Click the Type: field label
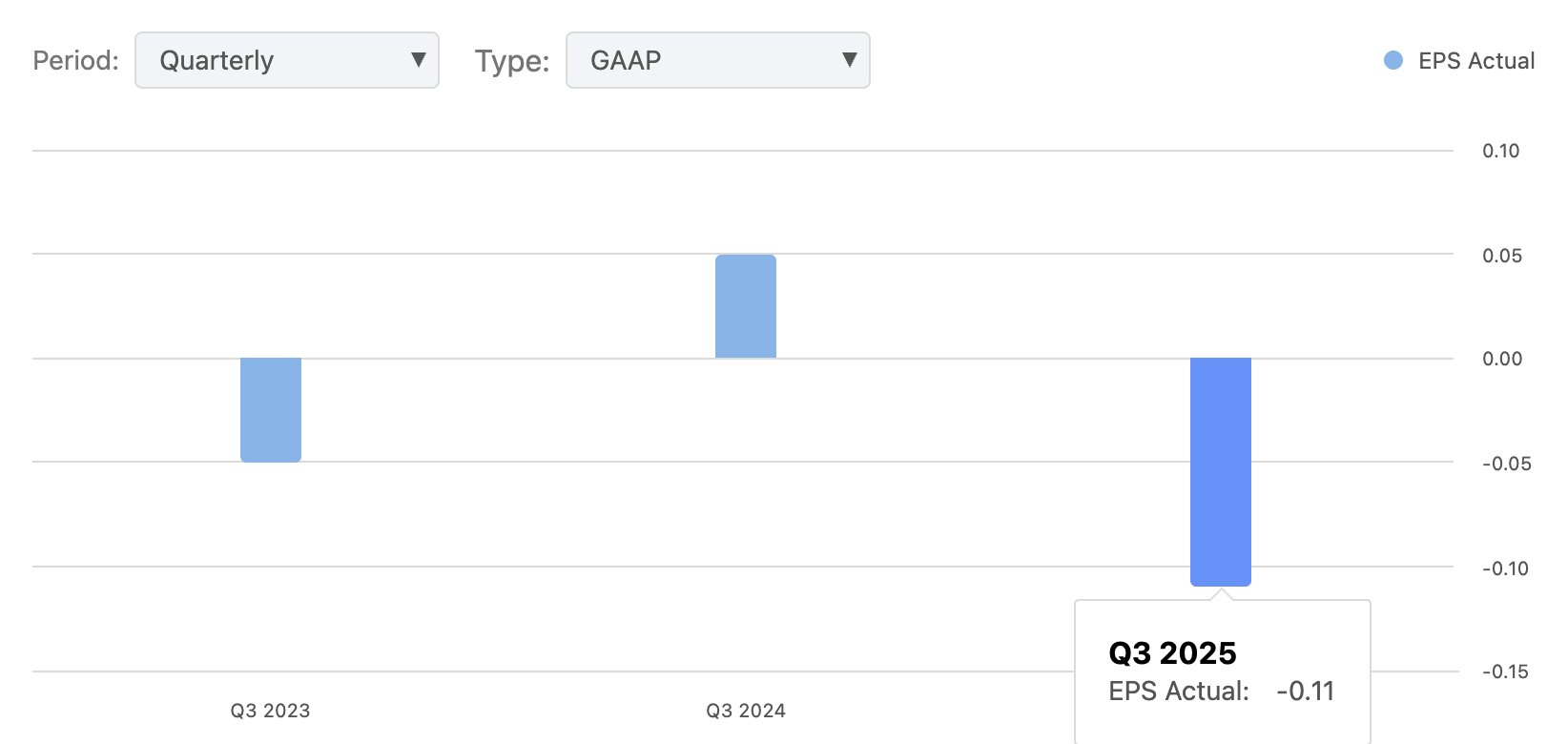1568x744 pixels. pos(512,61)
